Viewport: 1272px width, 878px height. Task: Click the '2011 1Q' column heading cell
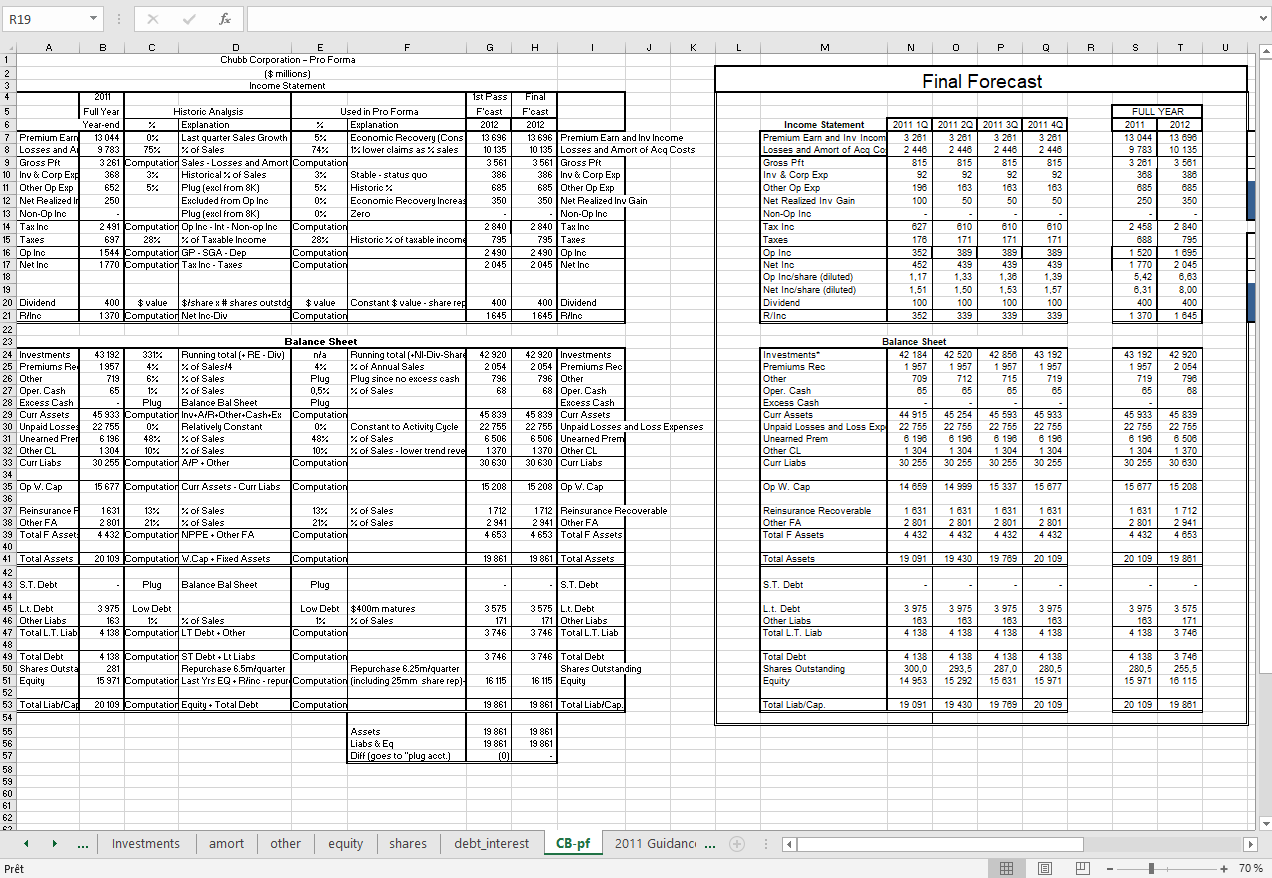[910, 125]
